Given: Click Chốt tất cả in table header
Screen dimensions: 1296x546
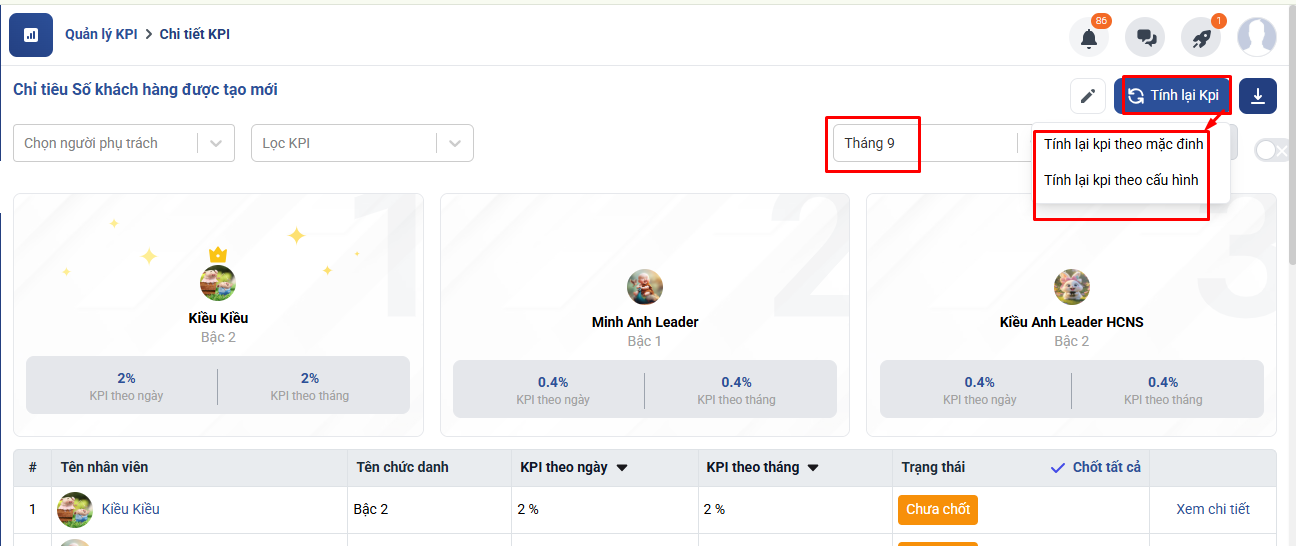Looking at the screenshot, I should [1096, 467].
